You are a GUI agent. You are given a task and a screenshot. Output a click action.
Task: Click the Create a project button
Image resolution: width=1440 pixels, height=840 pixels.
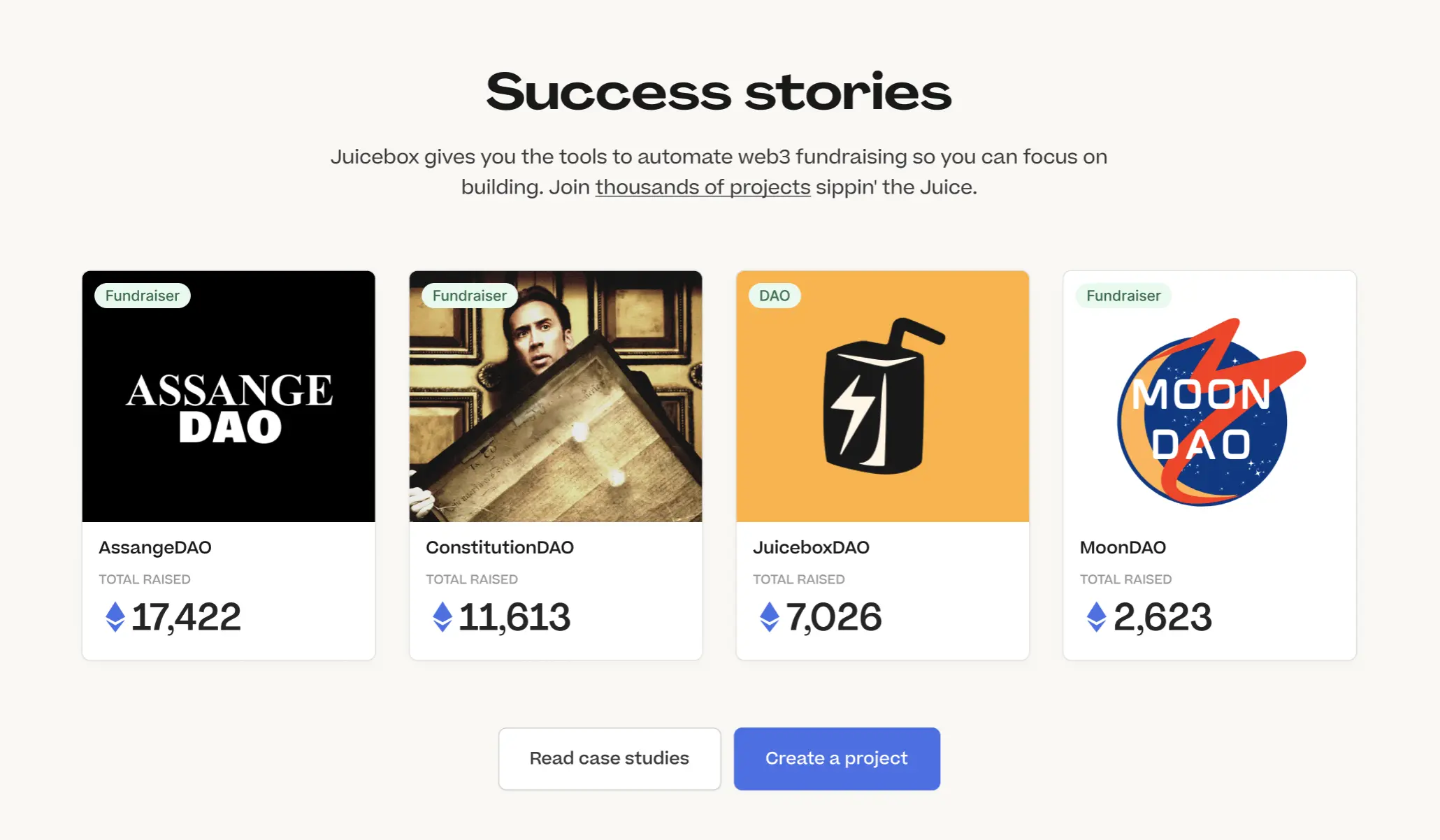point(836,758)
